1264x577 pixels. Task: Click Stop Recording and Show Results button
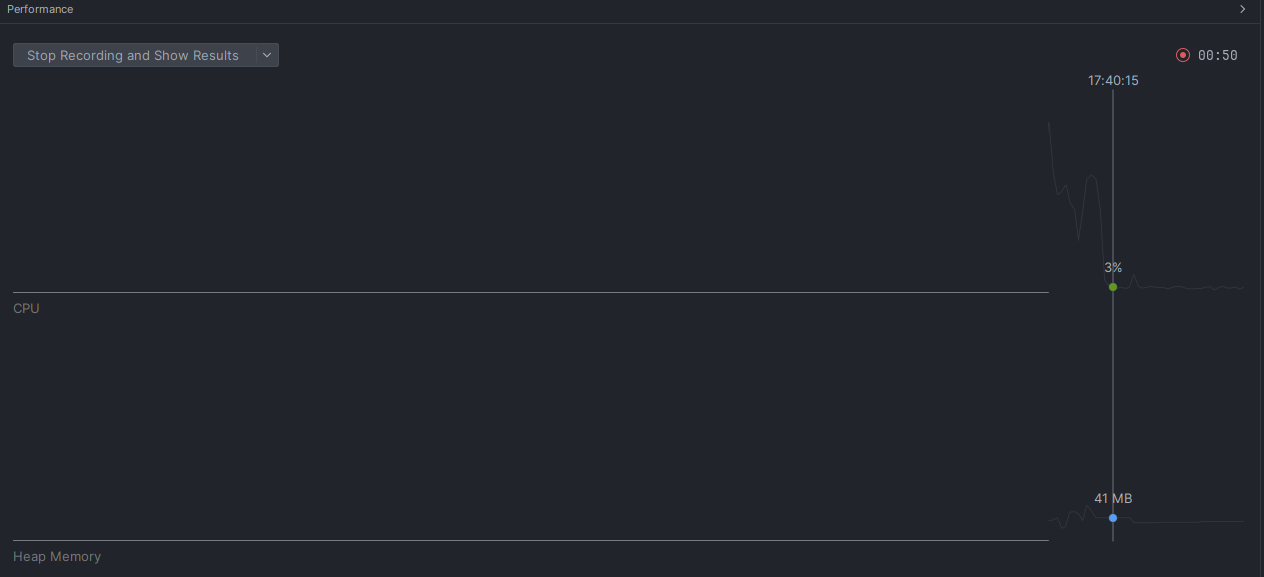click(x=133, y=56)
